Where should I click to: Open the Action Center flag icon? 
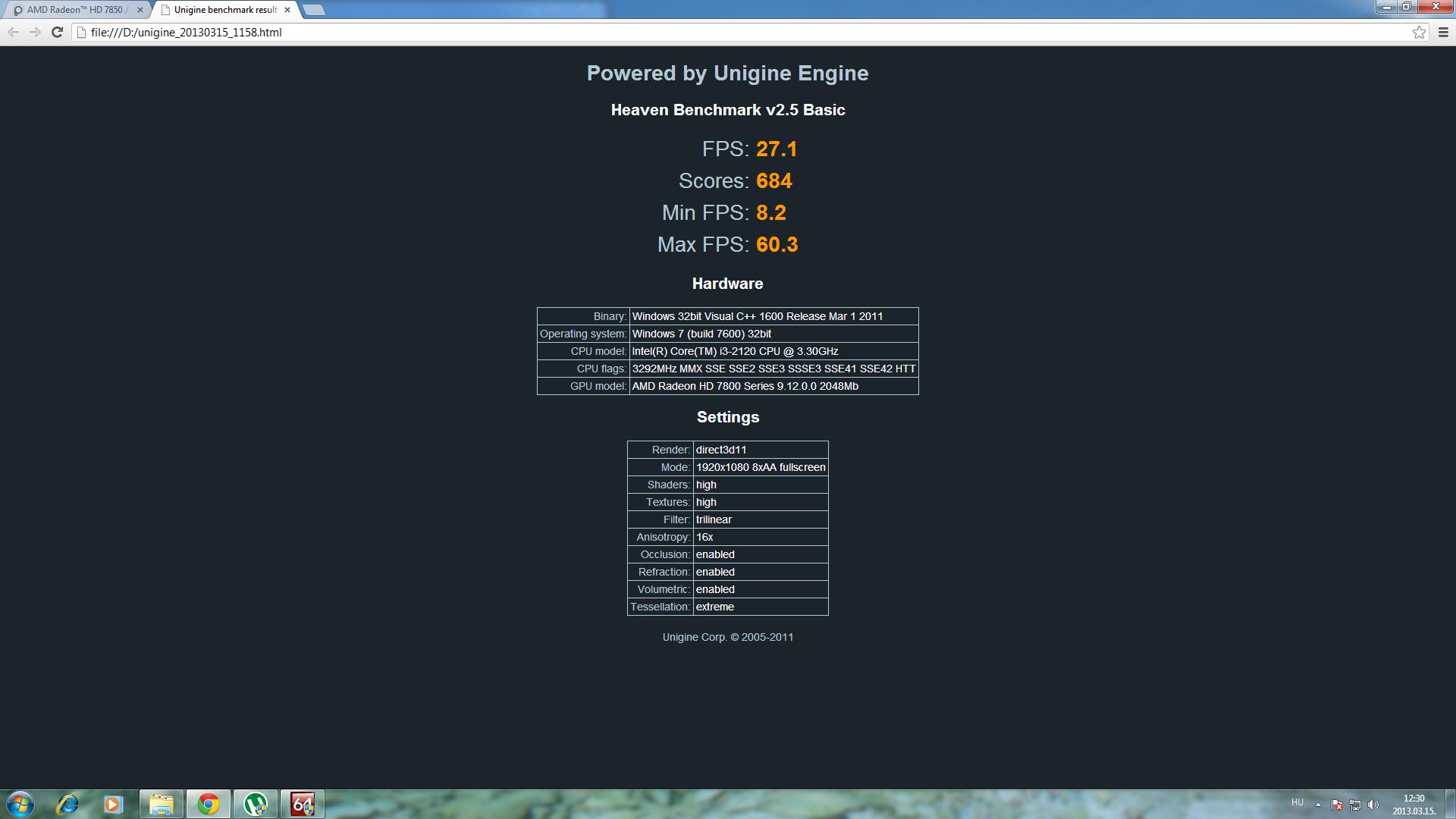pyautogui.click(x=1337, y=805)
